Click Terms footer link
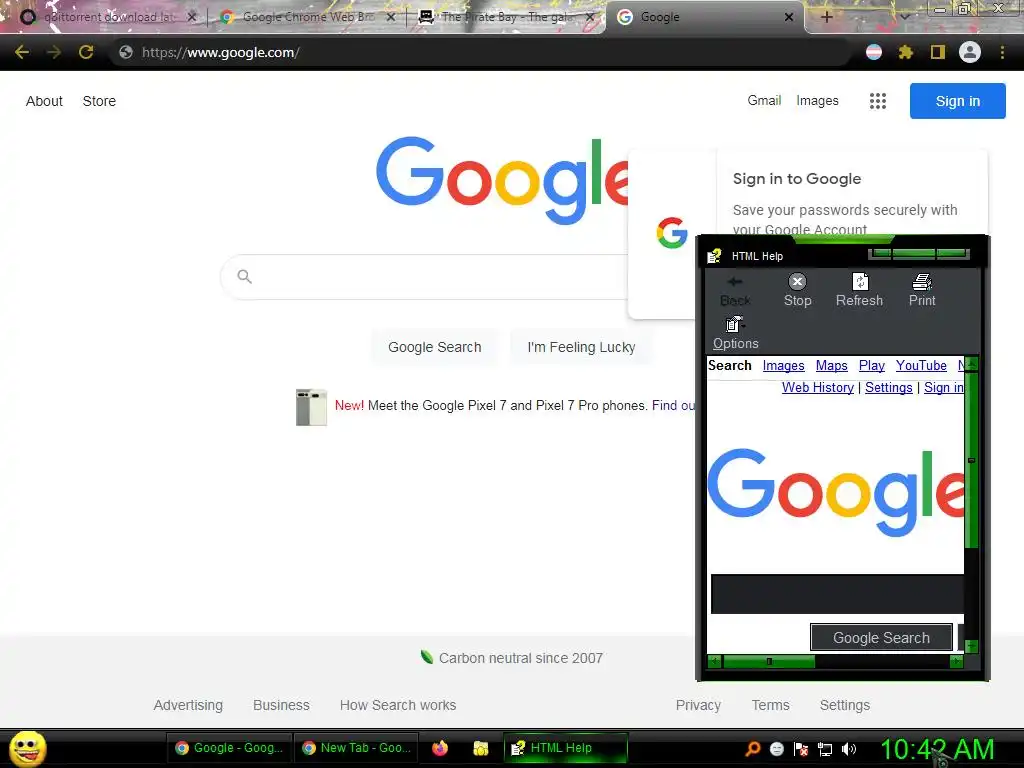 (771, 705)
